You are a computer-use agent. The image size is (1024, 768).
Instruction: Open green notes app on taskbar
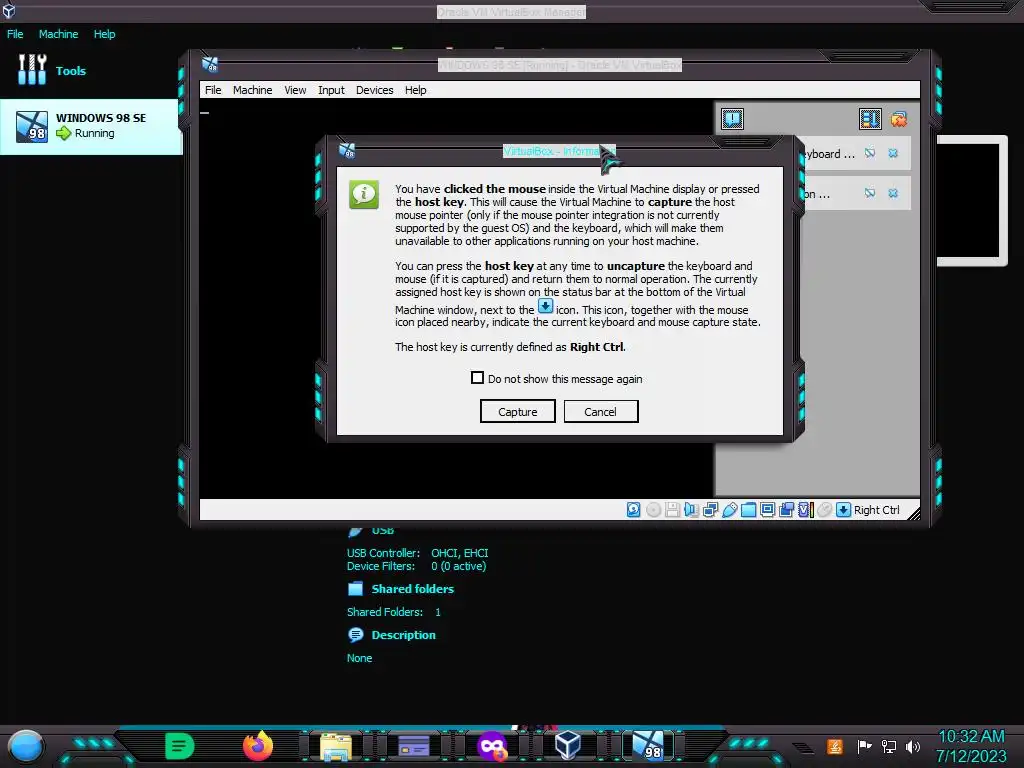(x=180, y=746)
